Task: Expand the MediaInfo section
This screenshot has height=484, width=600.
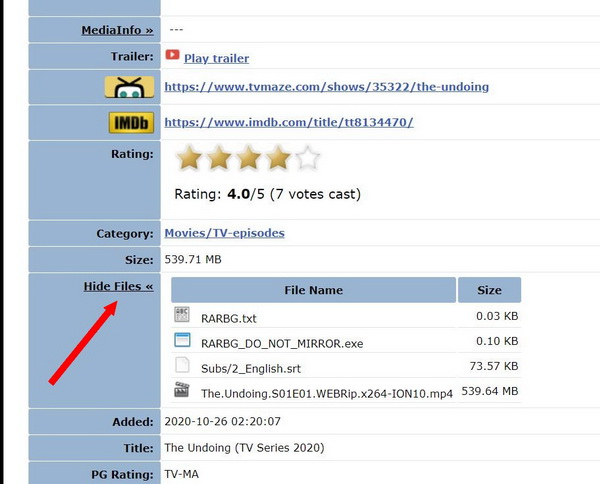Action: click(x=117, y=30)
